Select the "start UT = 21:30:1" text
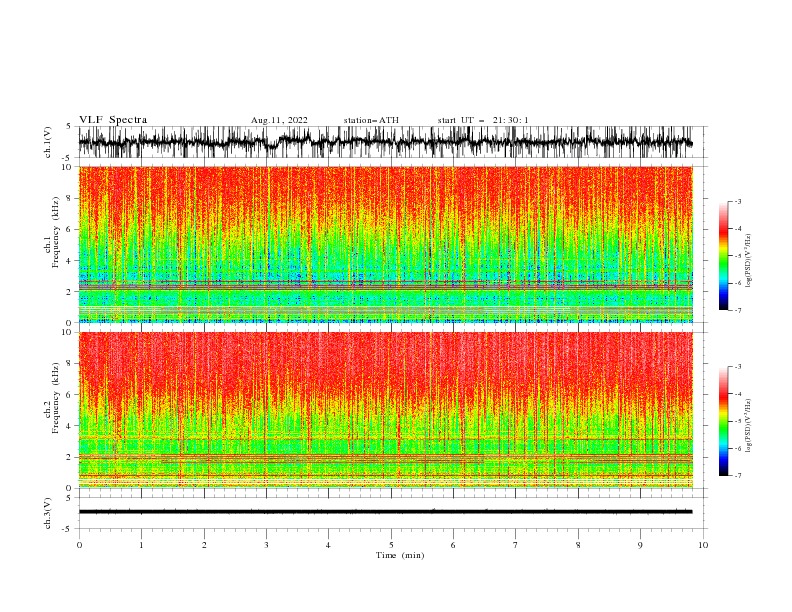This screenshot has width=792, height=612. 483,120
